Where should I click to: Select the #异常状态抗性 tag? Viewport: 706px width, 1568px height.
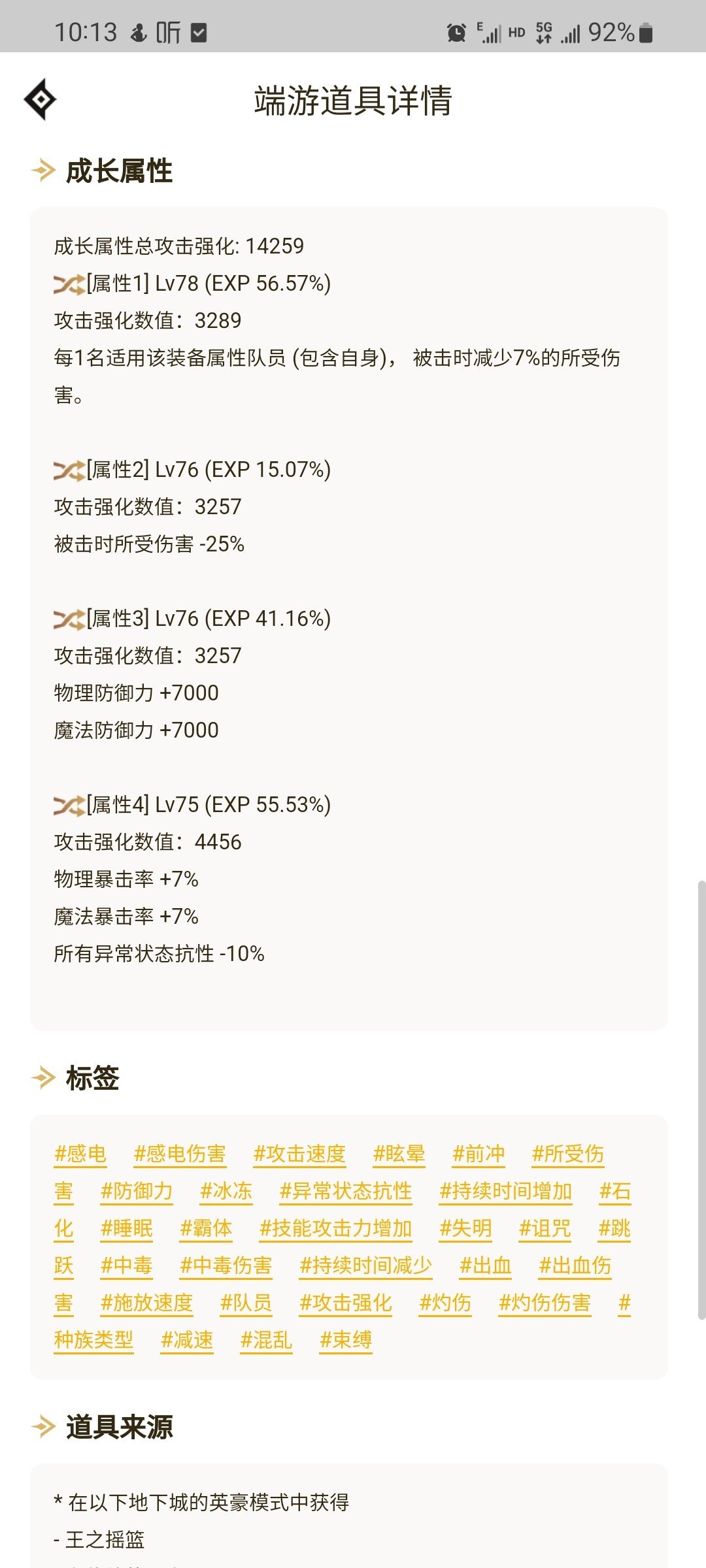tap(346, 1192)
